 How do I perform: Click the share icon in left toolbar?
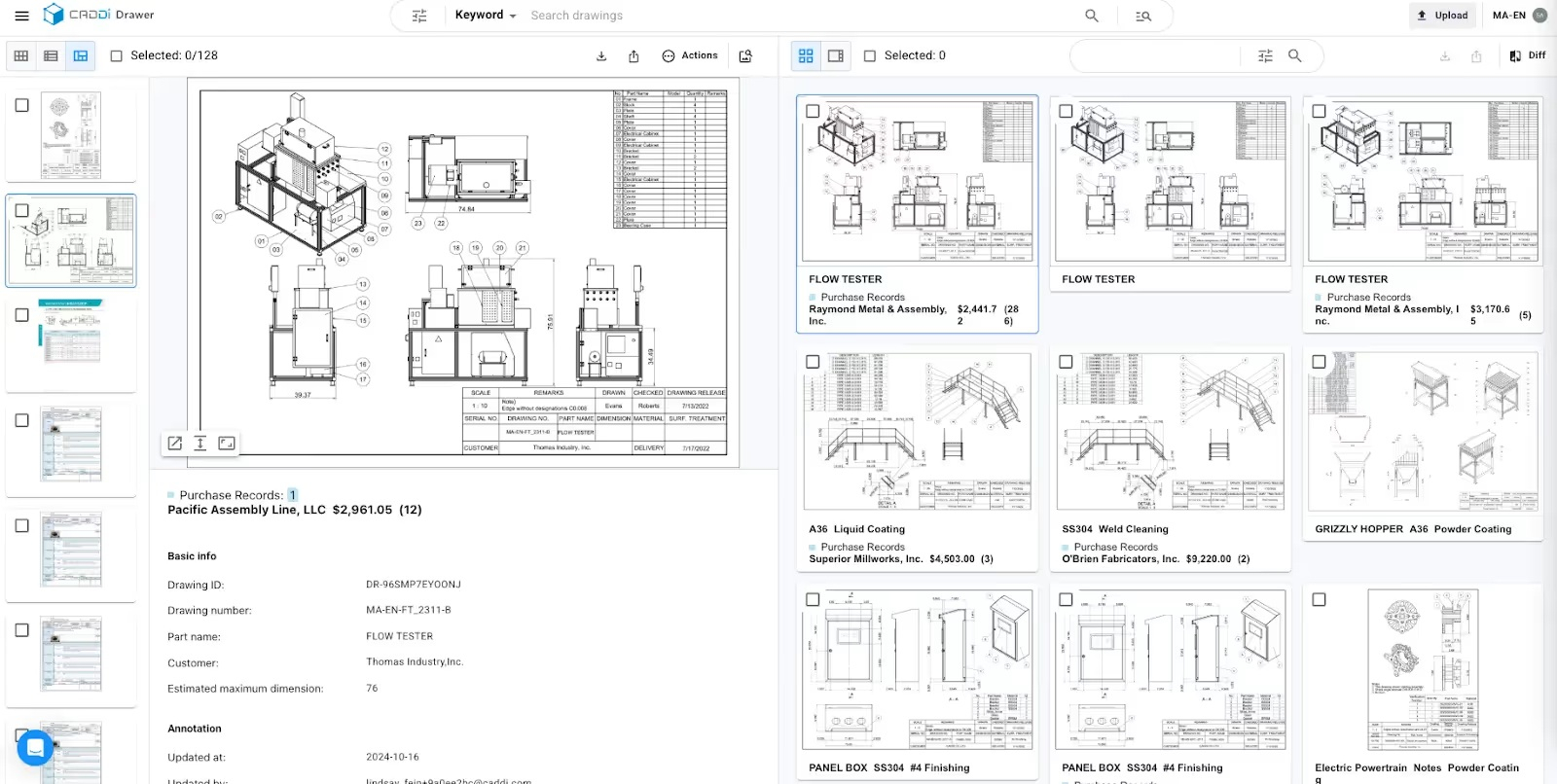634,56
